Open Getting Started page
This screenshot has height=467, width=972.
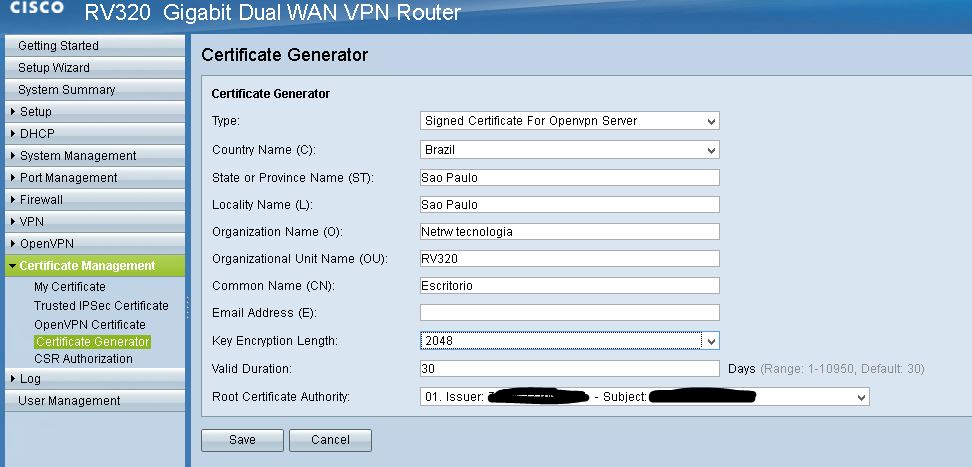click(x=95, y=46)
